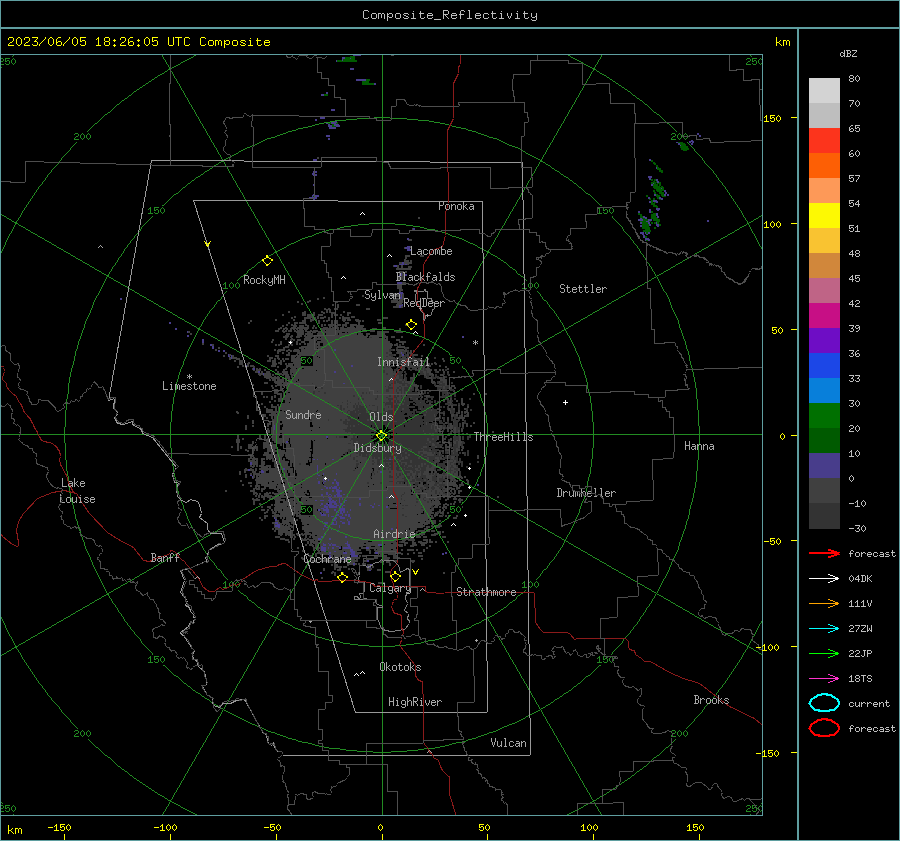Click the Lake Louise label

(x=77, y=491)
